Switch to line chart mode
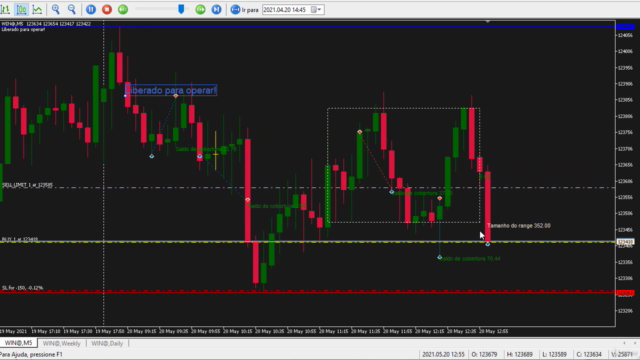 (x=37, y=9)
